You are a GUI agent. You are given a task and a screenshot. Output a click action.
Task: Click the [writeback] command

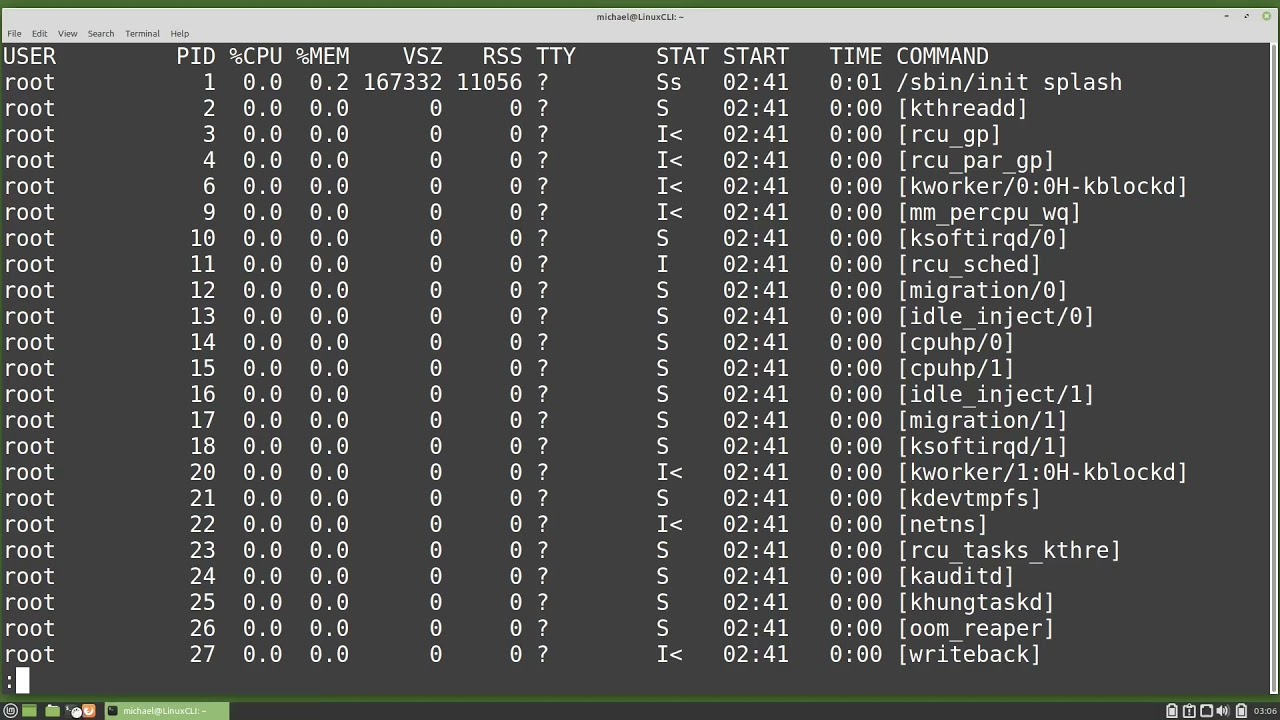969,654
